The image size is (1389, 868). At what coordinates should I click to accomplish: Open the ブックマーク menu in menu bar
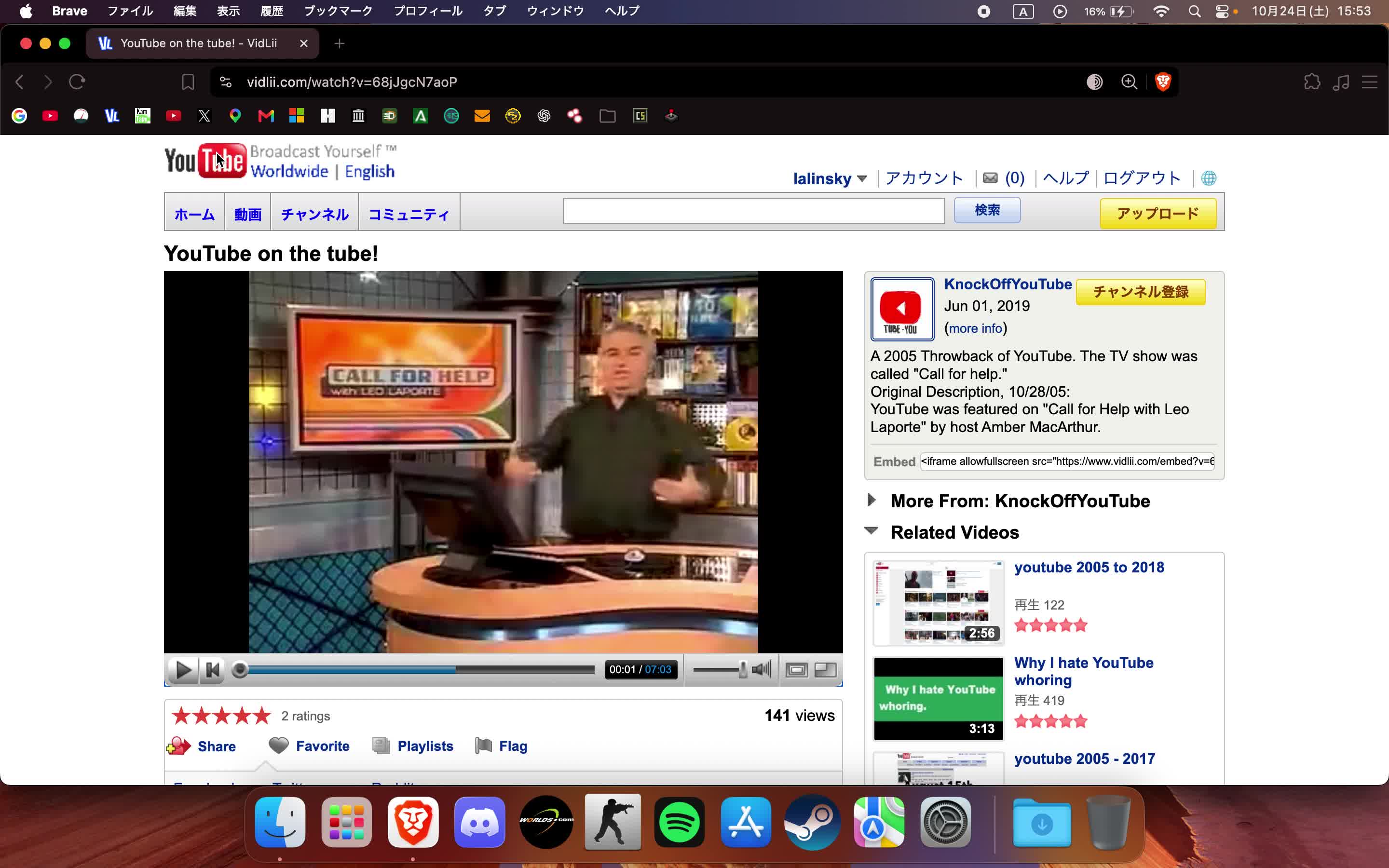coord(338,11)
